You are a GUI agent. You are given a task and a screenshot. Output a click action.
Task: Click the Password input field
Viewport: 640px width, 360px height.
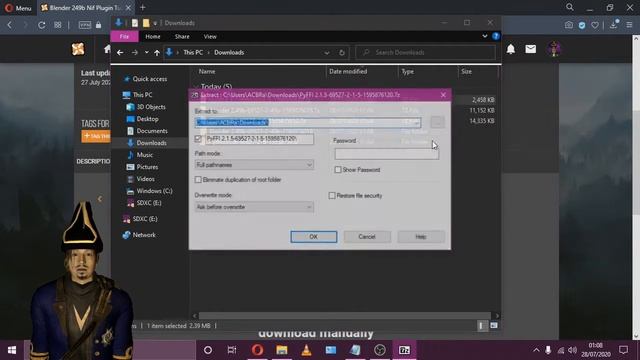pos(387,154)
